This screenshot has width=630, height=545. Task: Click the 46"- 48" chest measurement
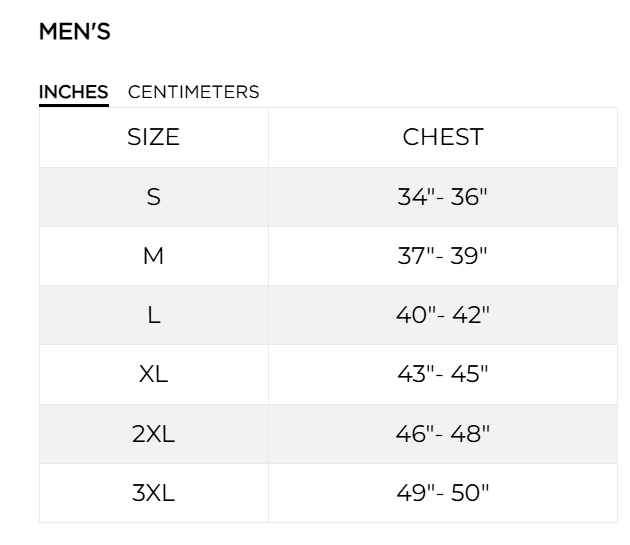(442, 434)
